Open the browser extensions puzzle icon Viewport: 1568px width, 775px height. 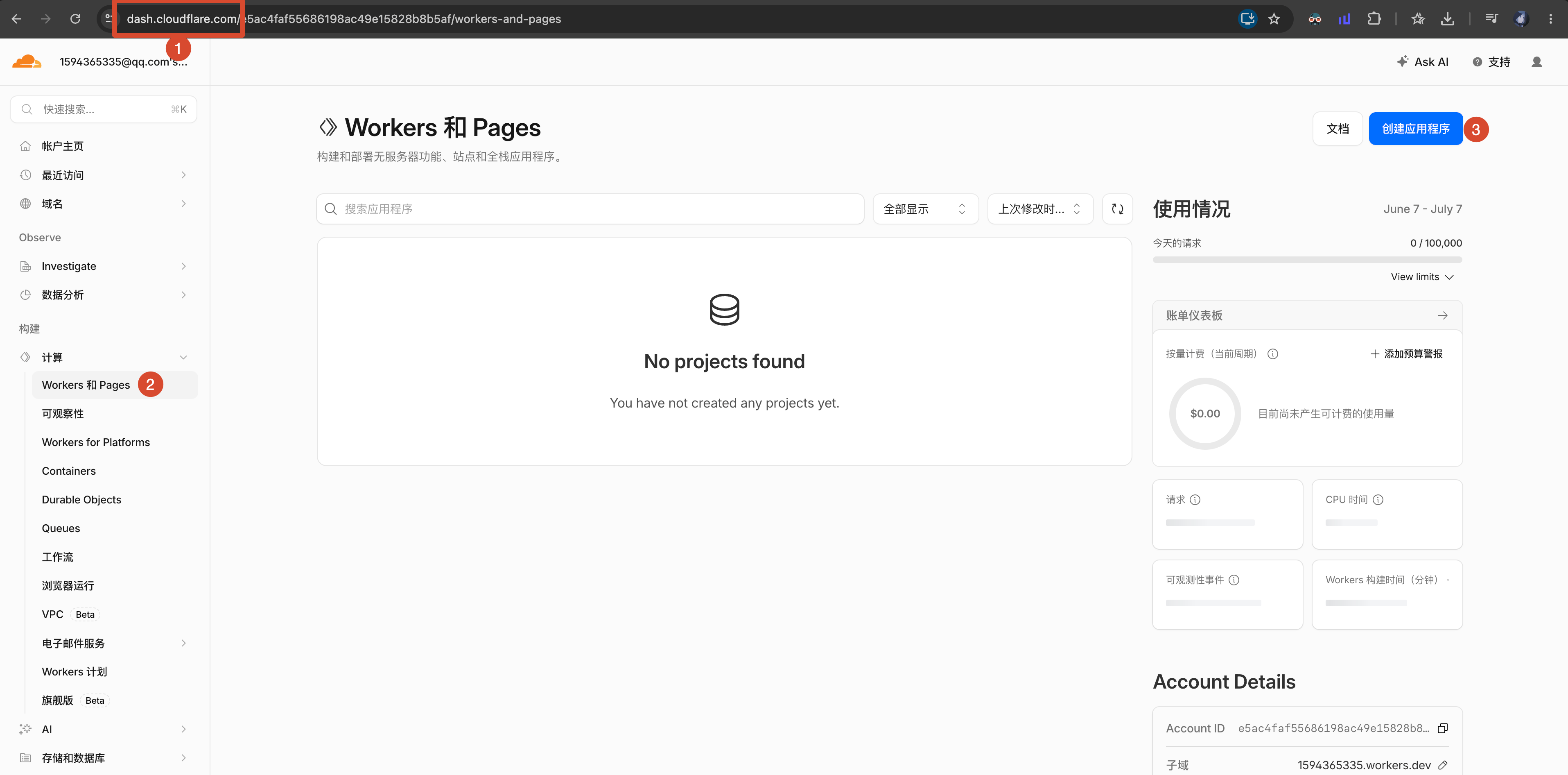(x=1374, y=19)
